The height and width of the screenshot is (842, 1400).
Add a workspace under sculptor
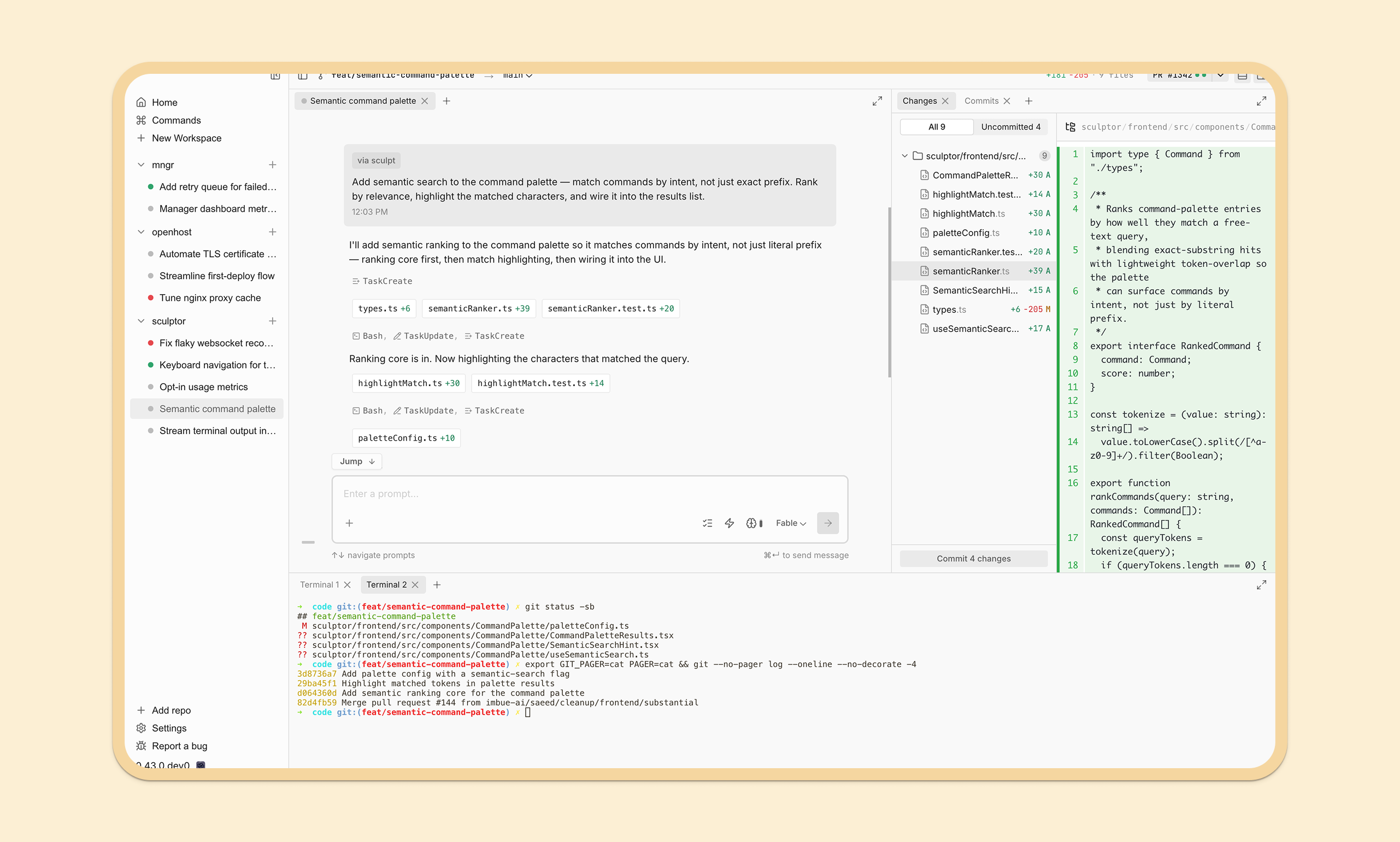273,321
